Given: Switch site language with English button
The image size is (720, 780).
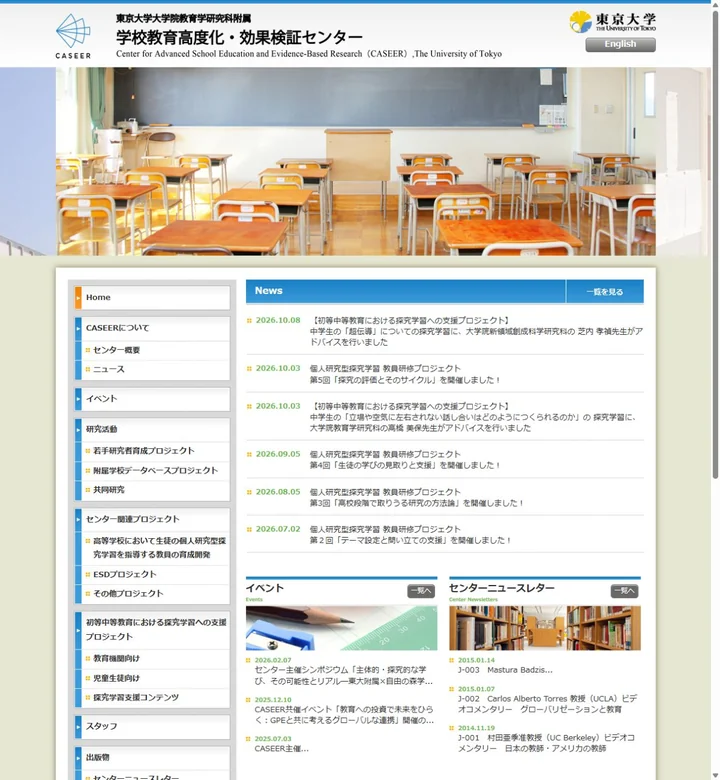Looking at the screenshot, I should [620, 44].
